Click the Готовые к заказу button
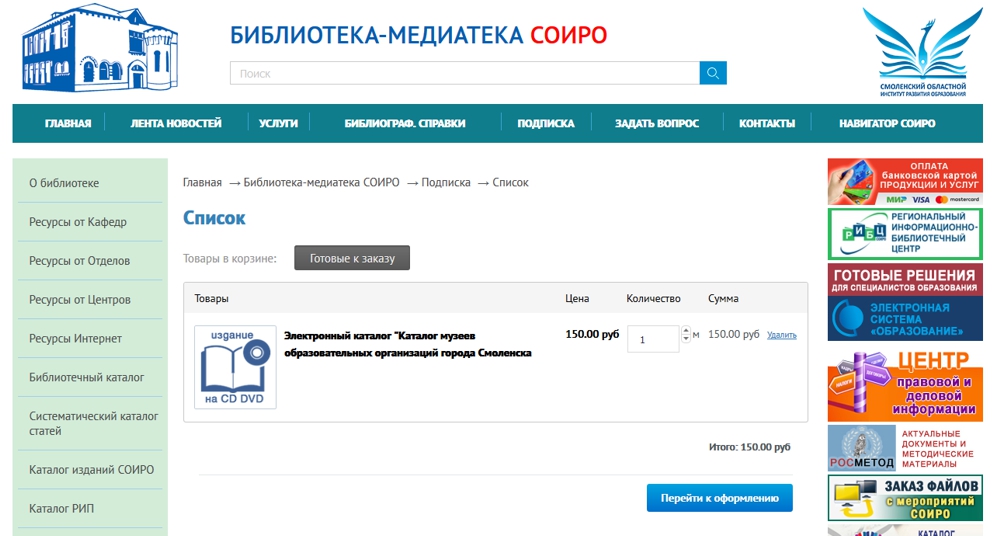This screenshot has width=1000, height=536. coord(352,258)
